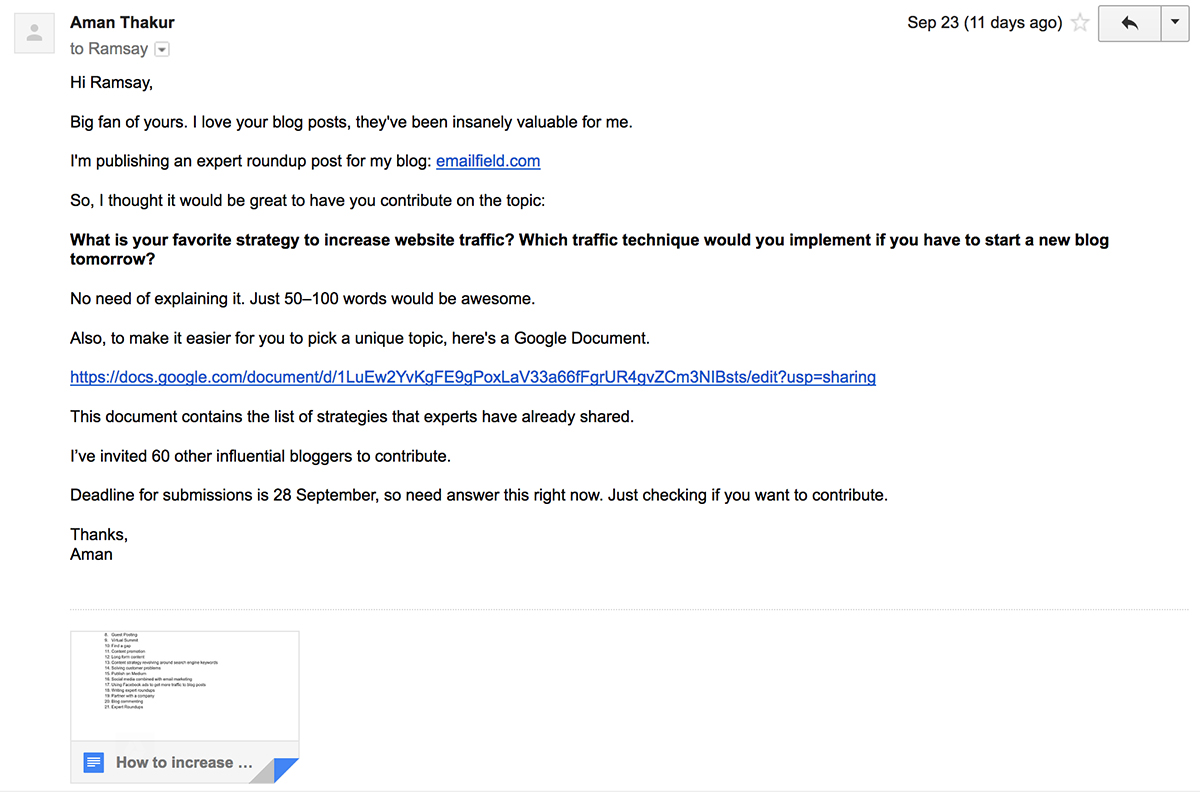The width and height of the screenshot is (1200, 792).
Task: Click the 'No need of explaining it' line
Action: [302, 299]
